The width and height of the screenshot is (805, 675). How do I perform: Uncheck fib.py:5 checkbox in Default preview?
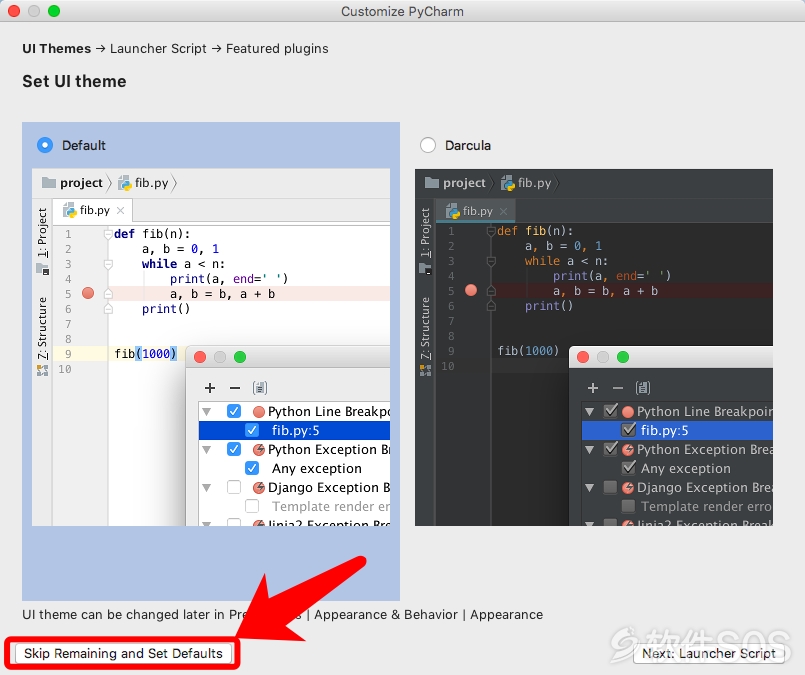pyautogui.click(x=252, y=430)
